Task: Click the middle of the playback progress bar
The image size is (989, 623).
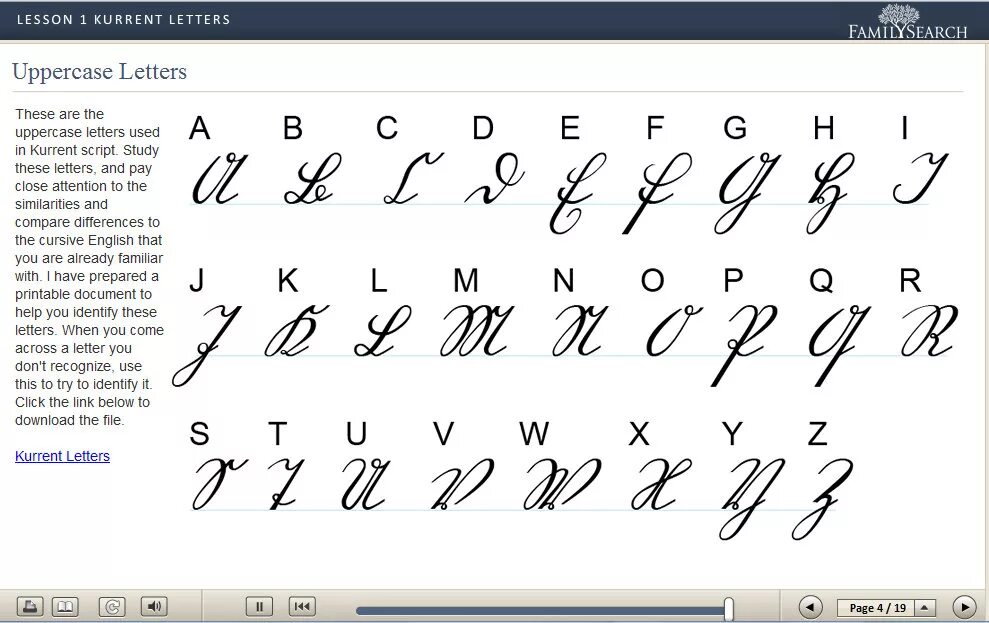Action: coord(542,610)
